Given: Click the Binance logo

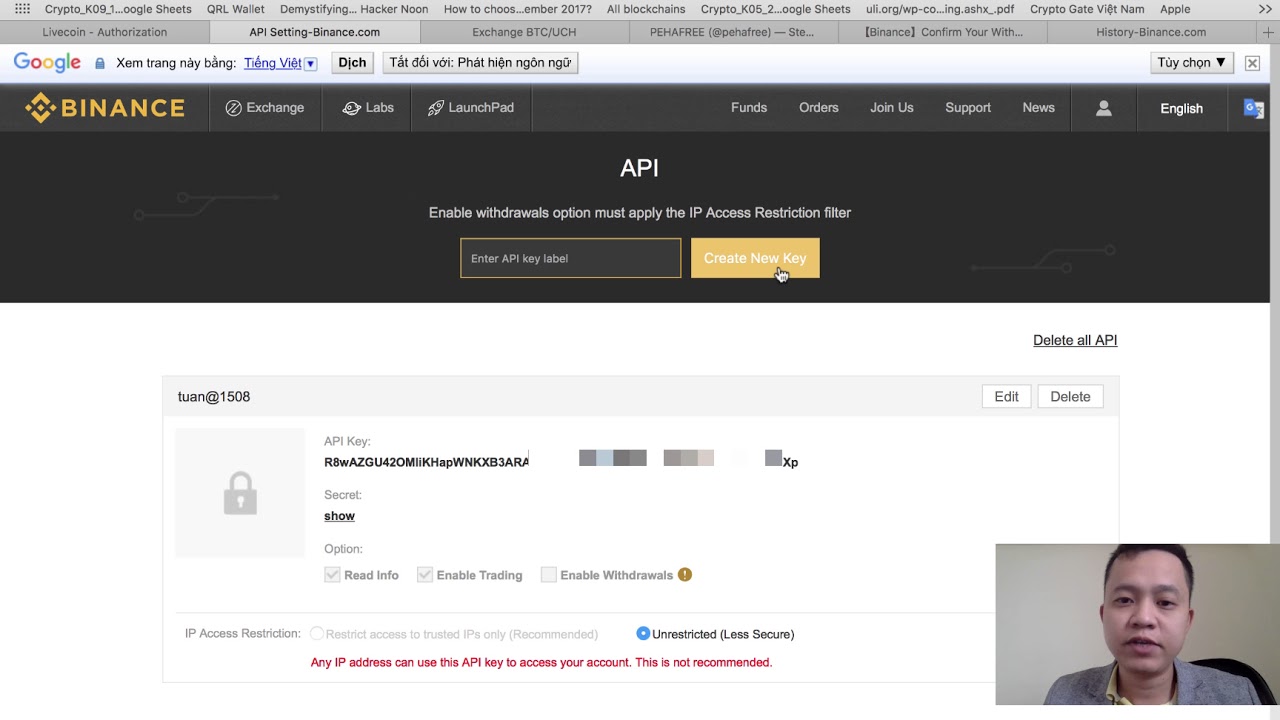Looking at the screenshot, I should pos(105,108).
